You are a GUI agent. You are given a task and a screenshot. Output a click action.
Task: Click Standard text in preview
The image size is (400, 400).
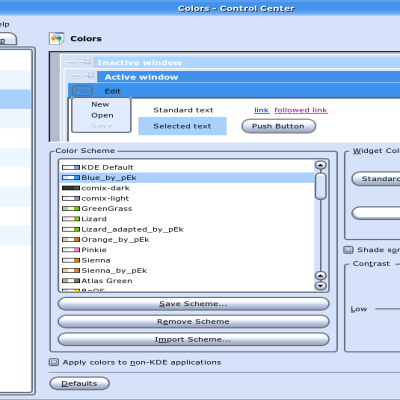[183, 110]
